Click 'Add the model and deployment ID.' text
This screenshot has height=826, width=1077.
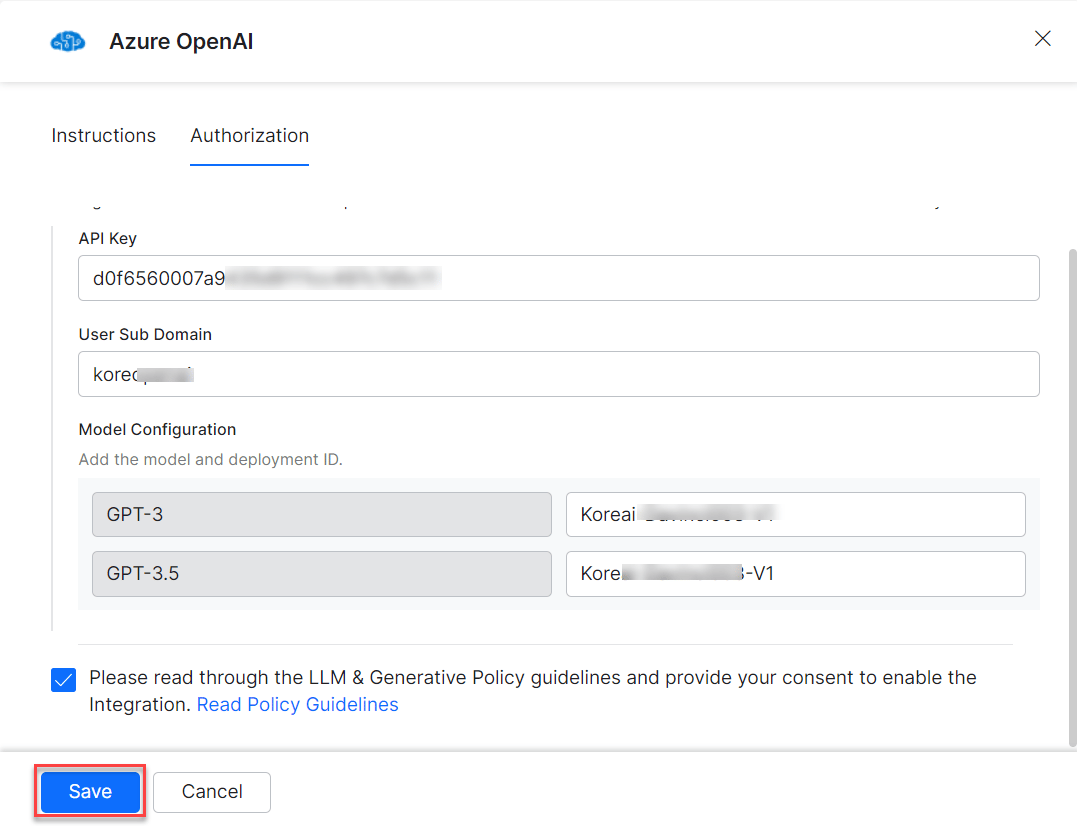pos(210,459)
